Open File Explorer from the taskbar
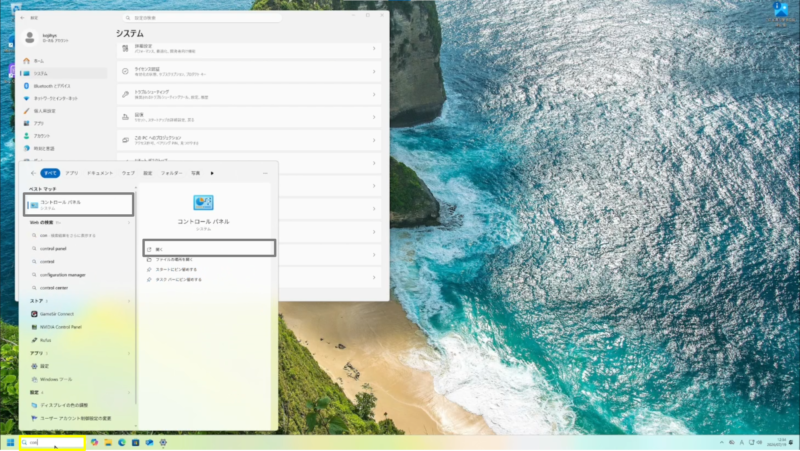This screenshot has width=800, height=451. coord(108,442)
